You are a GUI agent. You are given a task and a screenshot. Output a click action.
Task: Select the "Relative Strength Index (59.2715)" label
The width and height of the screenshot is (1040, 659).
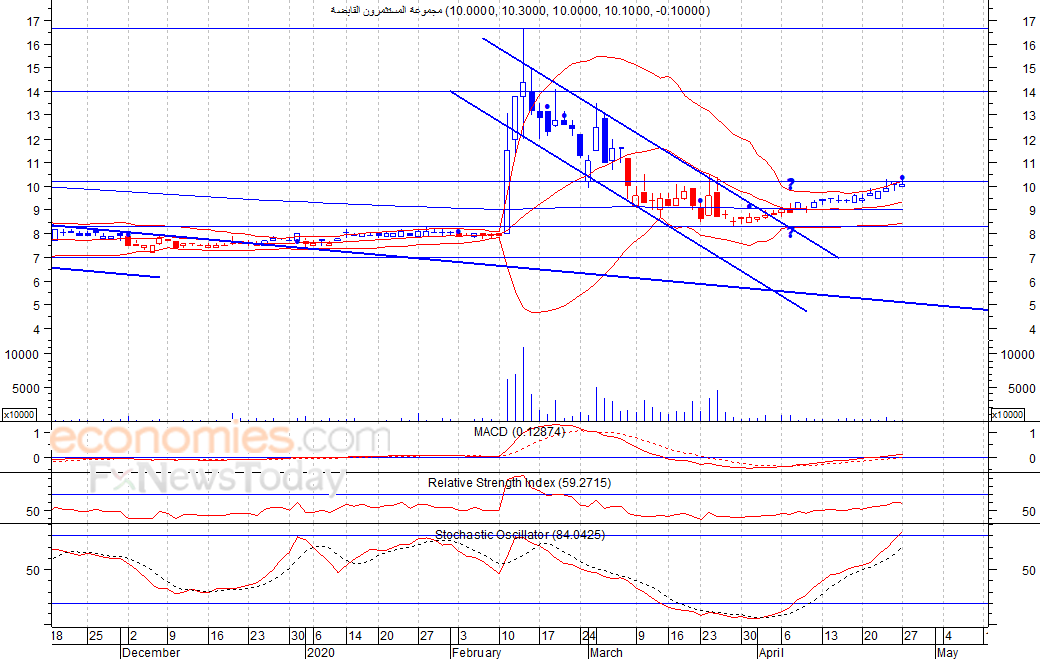[519, 483]
